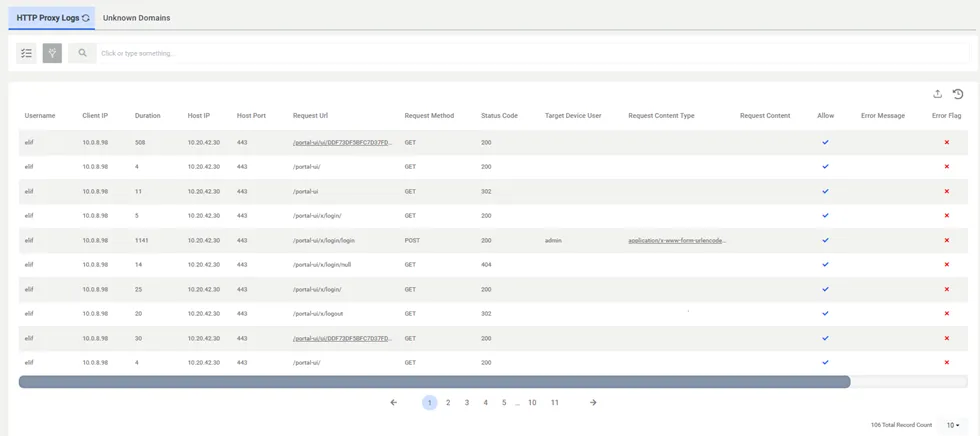Screen dimensions: 980x436
Task: Select the /portal-ui/x/logout URL cell
Action: pyautogui.click(x=318, y=314)
